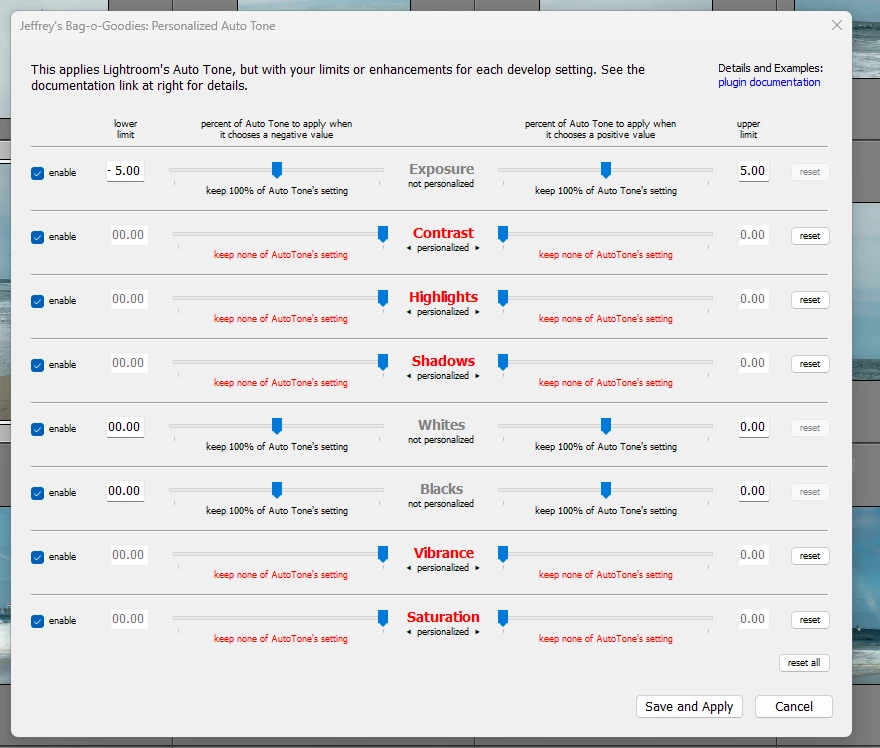Toggle the Vibrance enable checkbox

(x=38, y=557)
